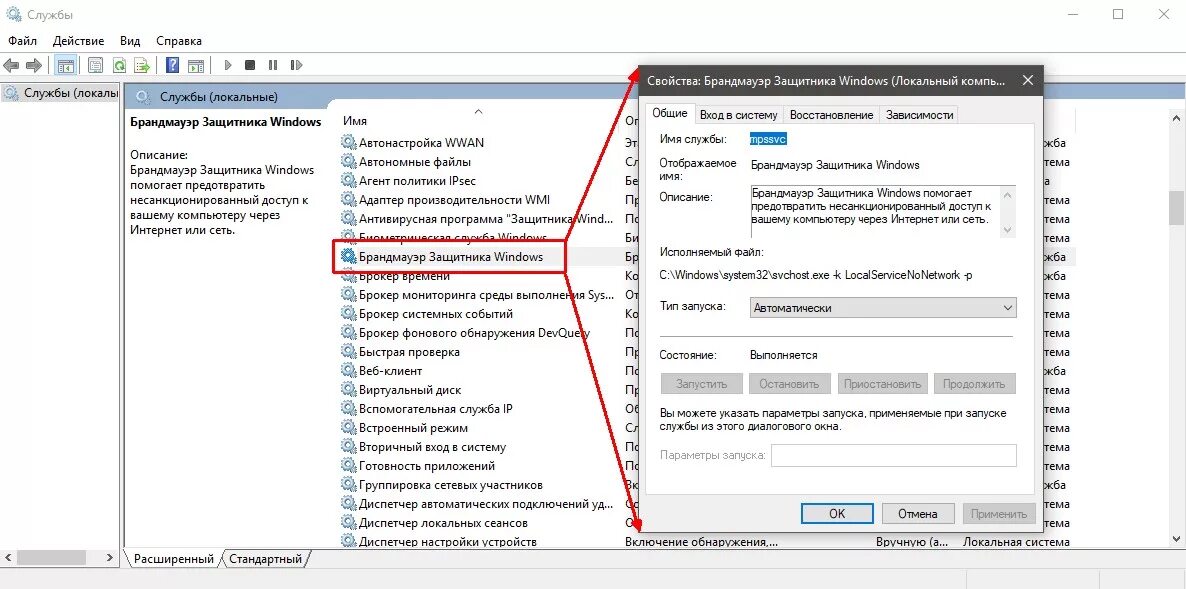Click the gear icon beside Адаптер производительности WMI
1186x589 pixels.
(x=348, y=200)
